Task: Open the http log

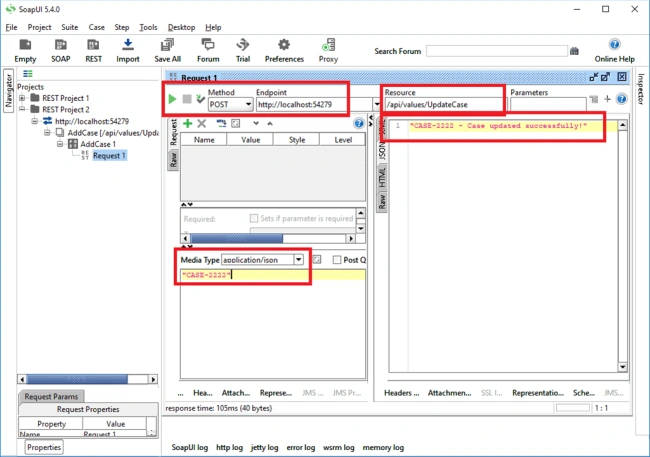Action: coord(229,447)
